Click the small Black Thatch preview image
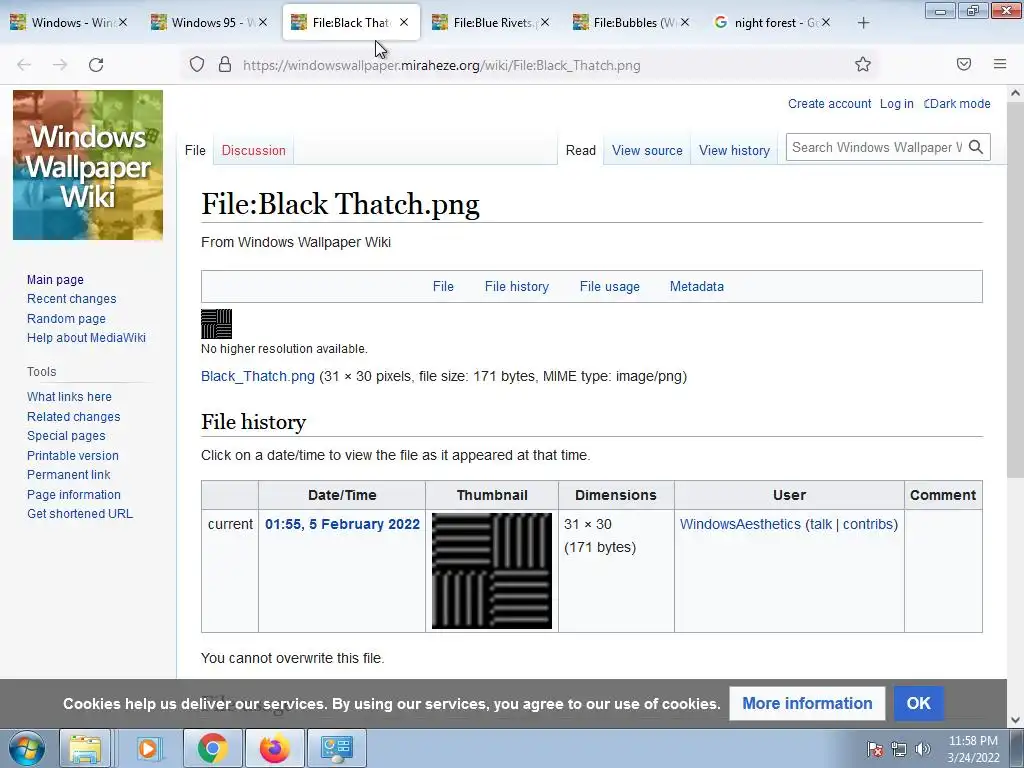 [216, 323]
